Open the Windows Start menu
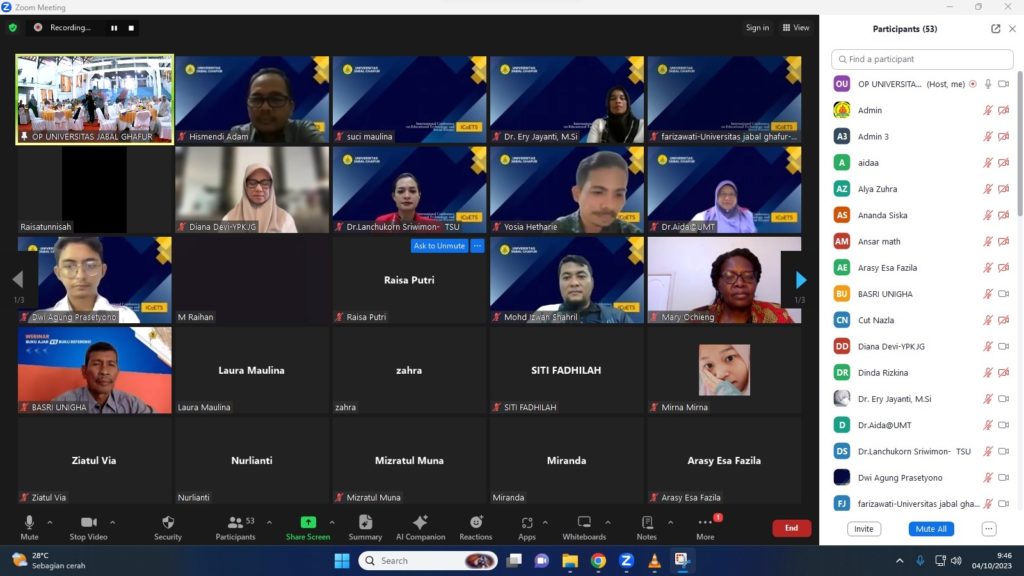Screen dimensions: 1024x576 [342, 560]
